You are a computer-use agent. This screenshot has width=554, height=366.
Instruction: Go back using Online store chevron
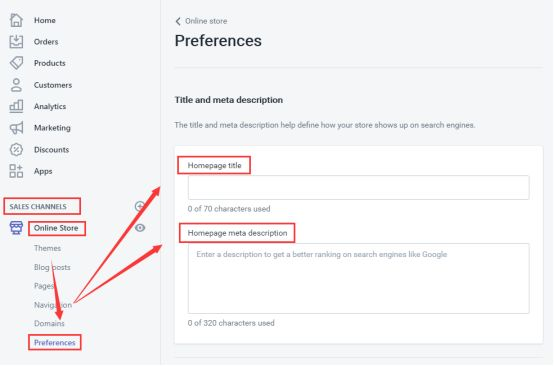pyautogui.click(x=178, y=22)
